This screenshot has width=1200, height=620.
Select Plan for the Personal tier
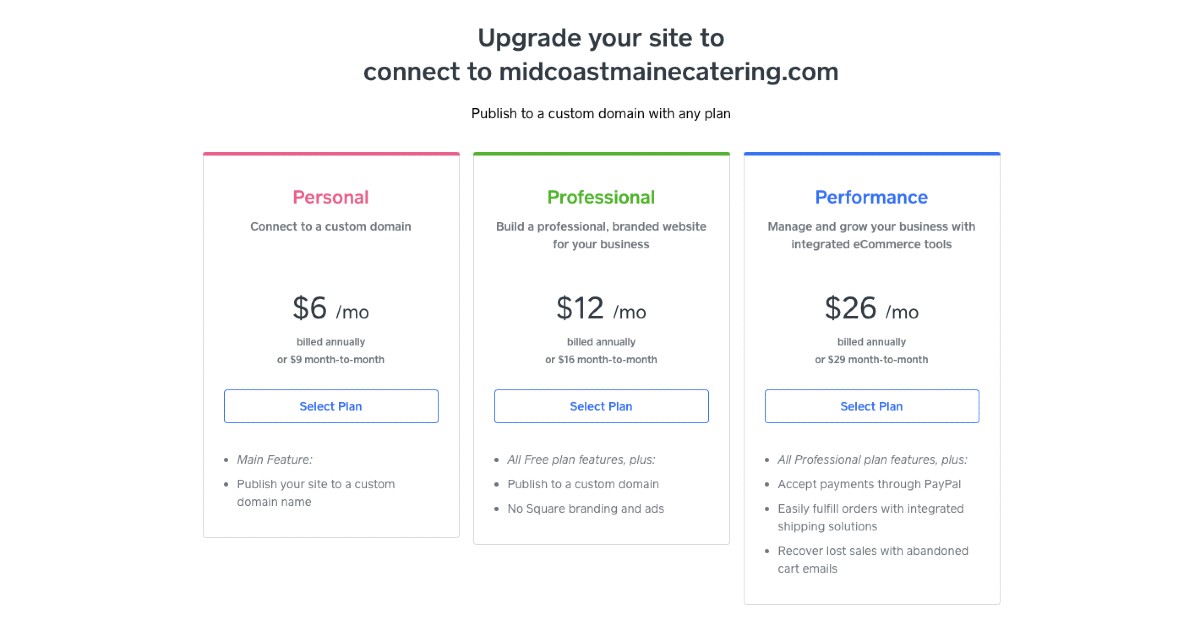pyautogui.click(x=331, y=406)
